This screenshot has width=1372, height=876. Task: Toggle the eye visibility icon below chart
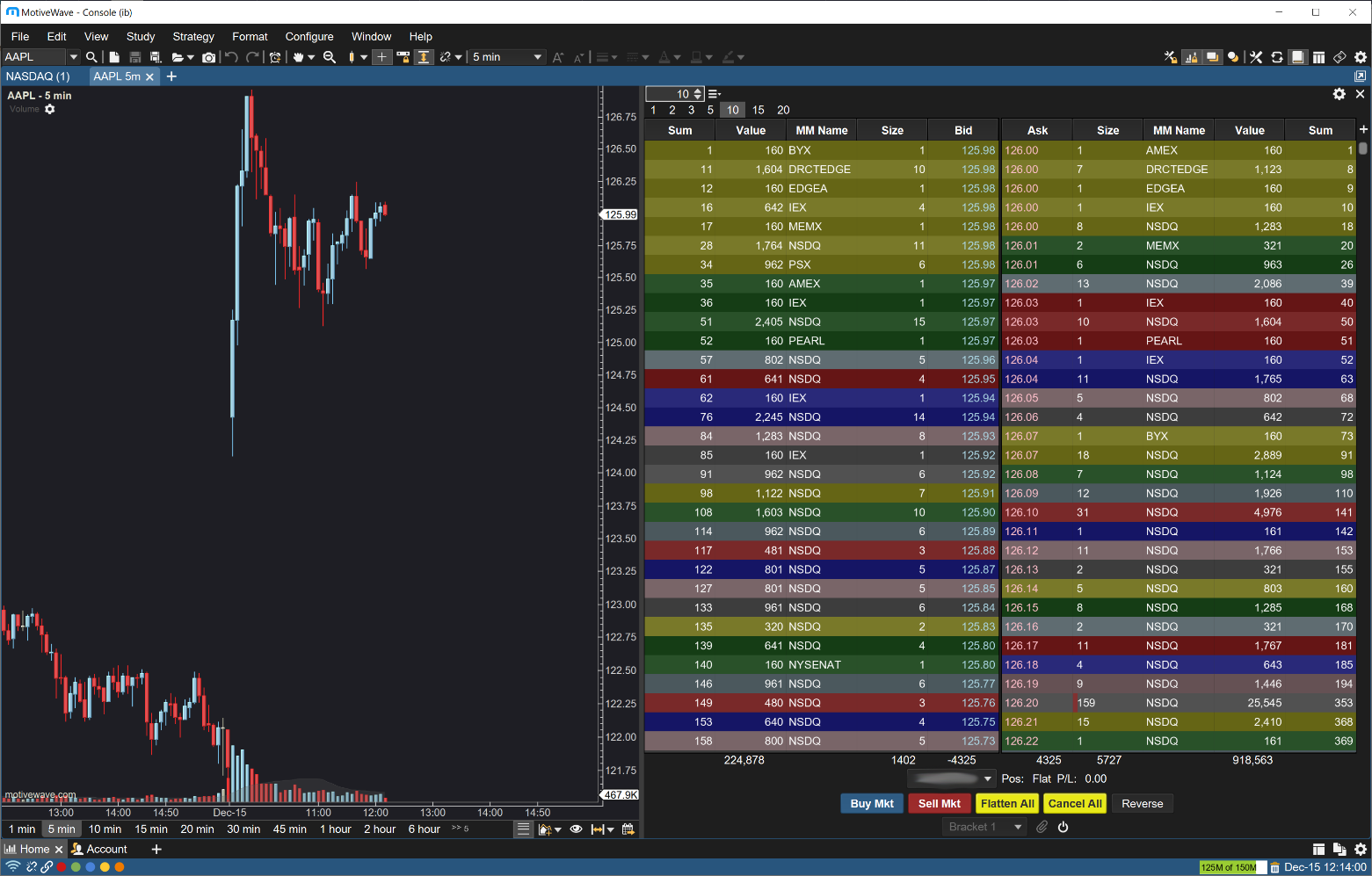576,829
